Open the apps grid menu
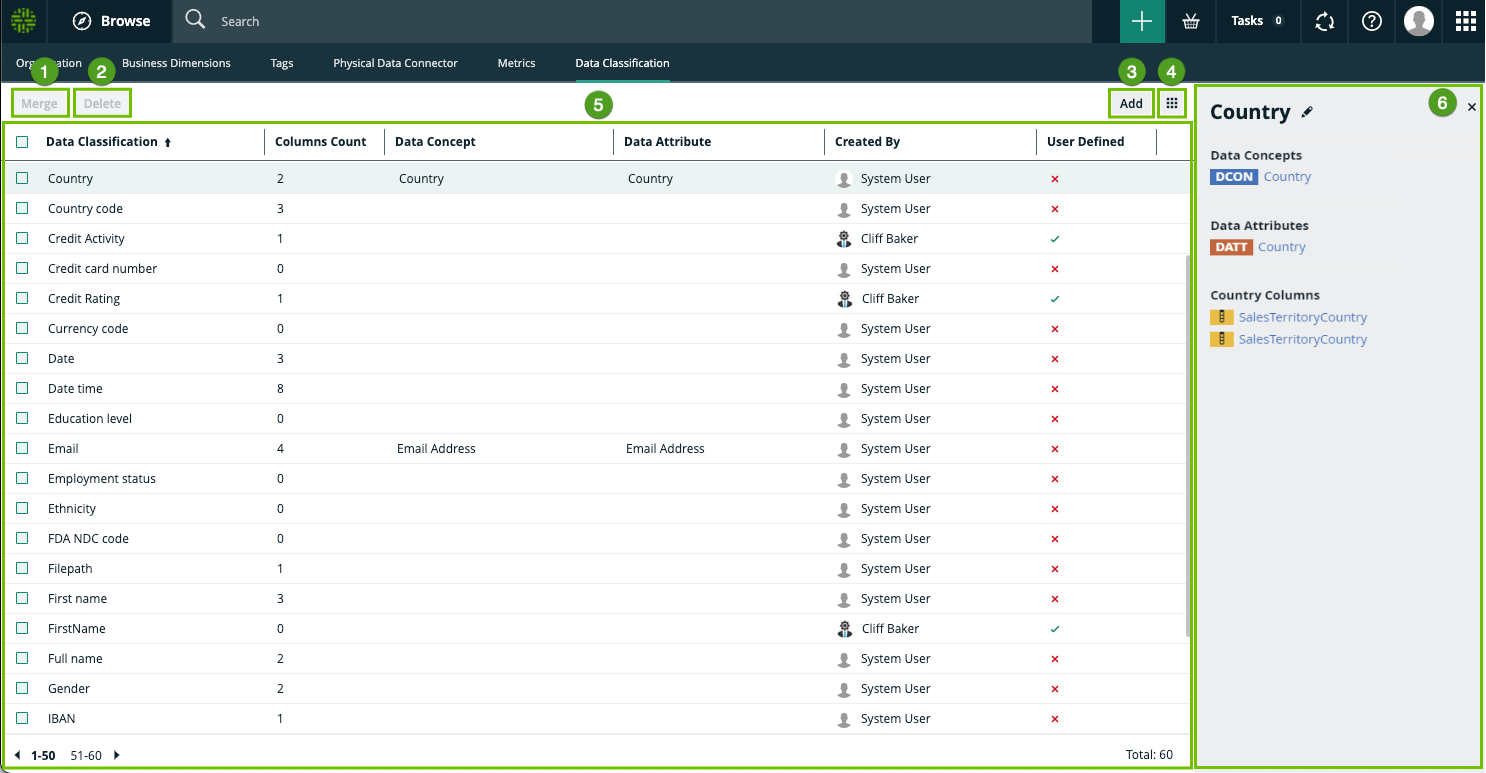Screen dimensions: 1486x773 click(x=1465, y=21)
